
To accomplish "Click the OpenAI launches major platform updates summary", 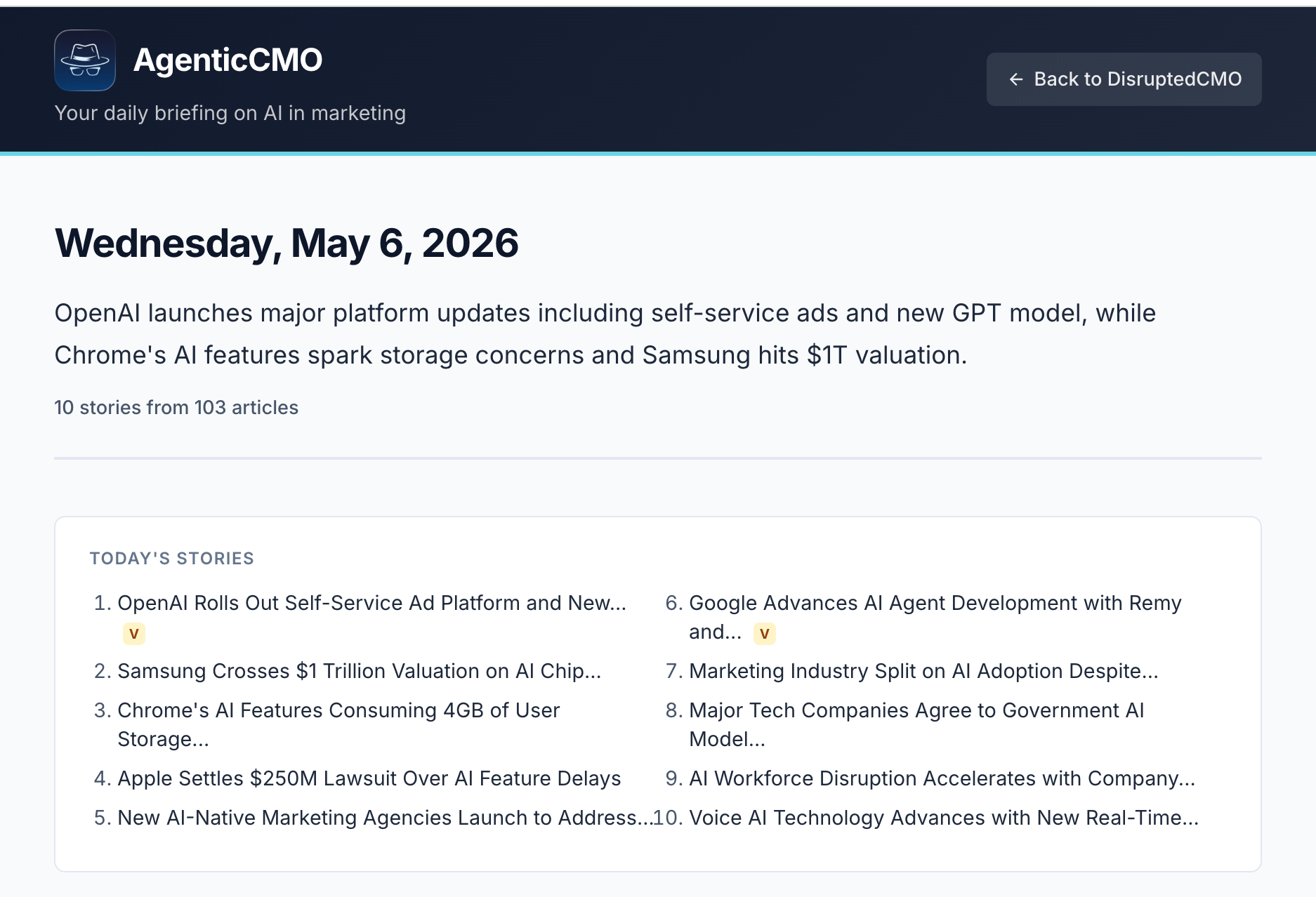I will [x=605, y=334].
